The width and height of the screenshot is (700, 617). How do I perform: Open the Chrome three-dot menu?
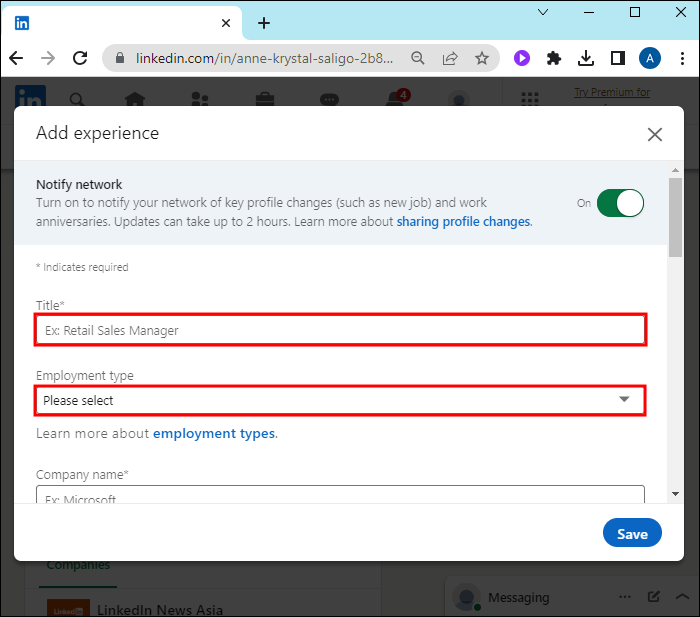point(681,58)
